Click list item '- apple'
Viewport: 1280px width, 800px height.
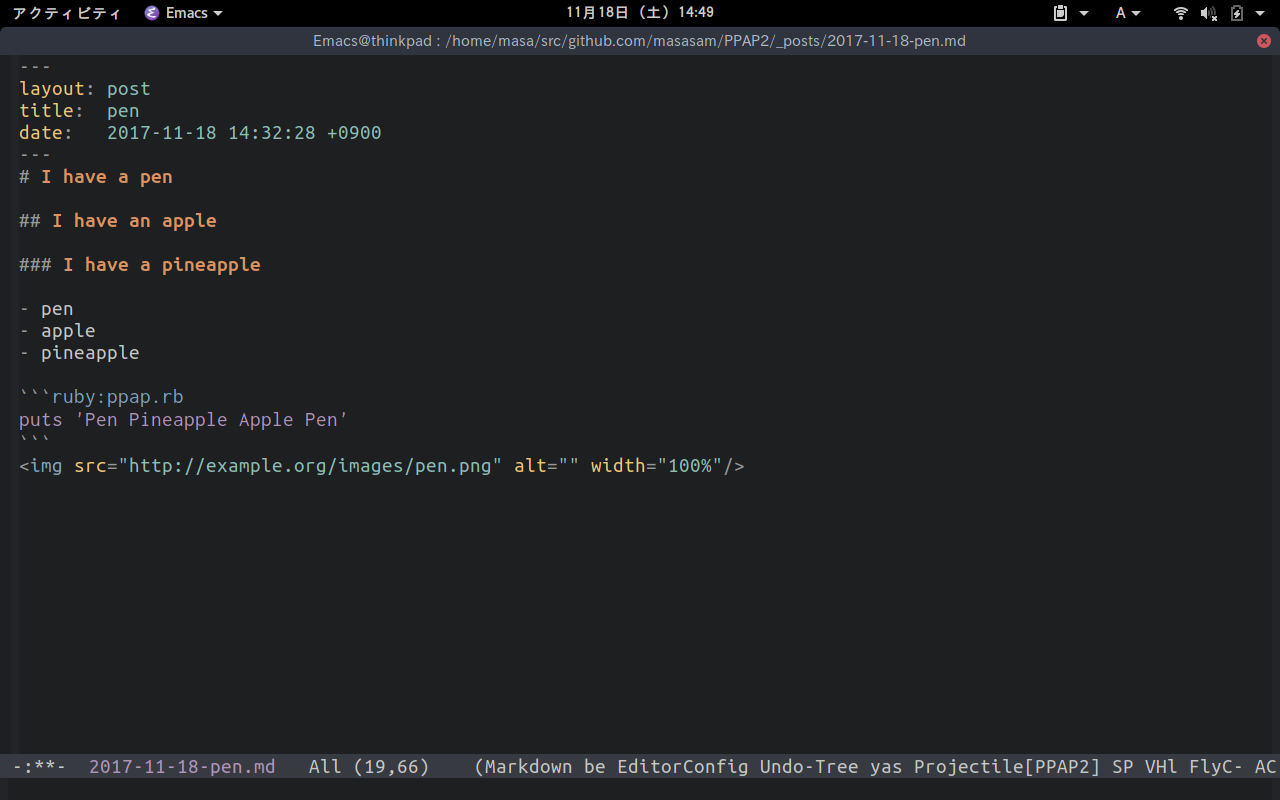point(57,331)
